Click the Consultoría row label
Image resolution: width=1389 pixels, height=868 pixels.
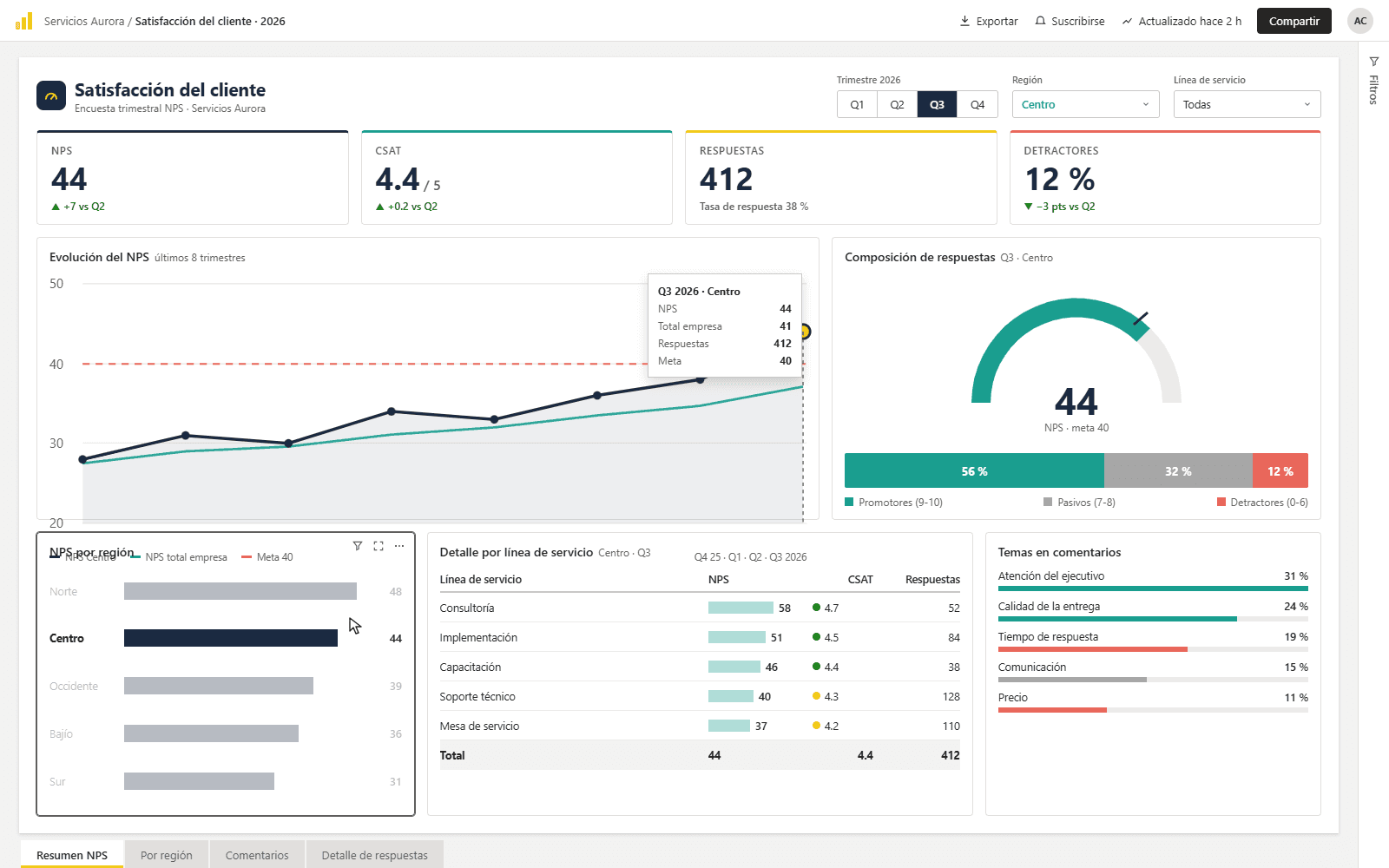point(467,608)
